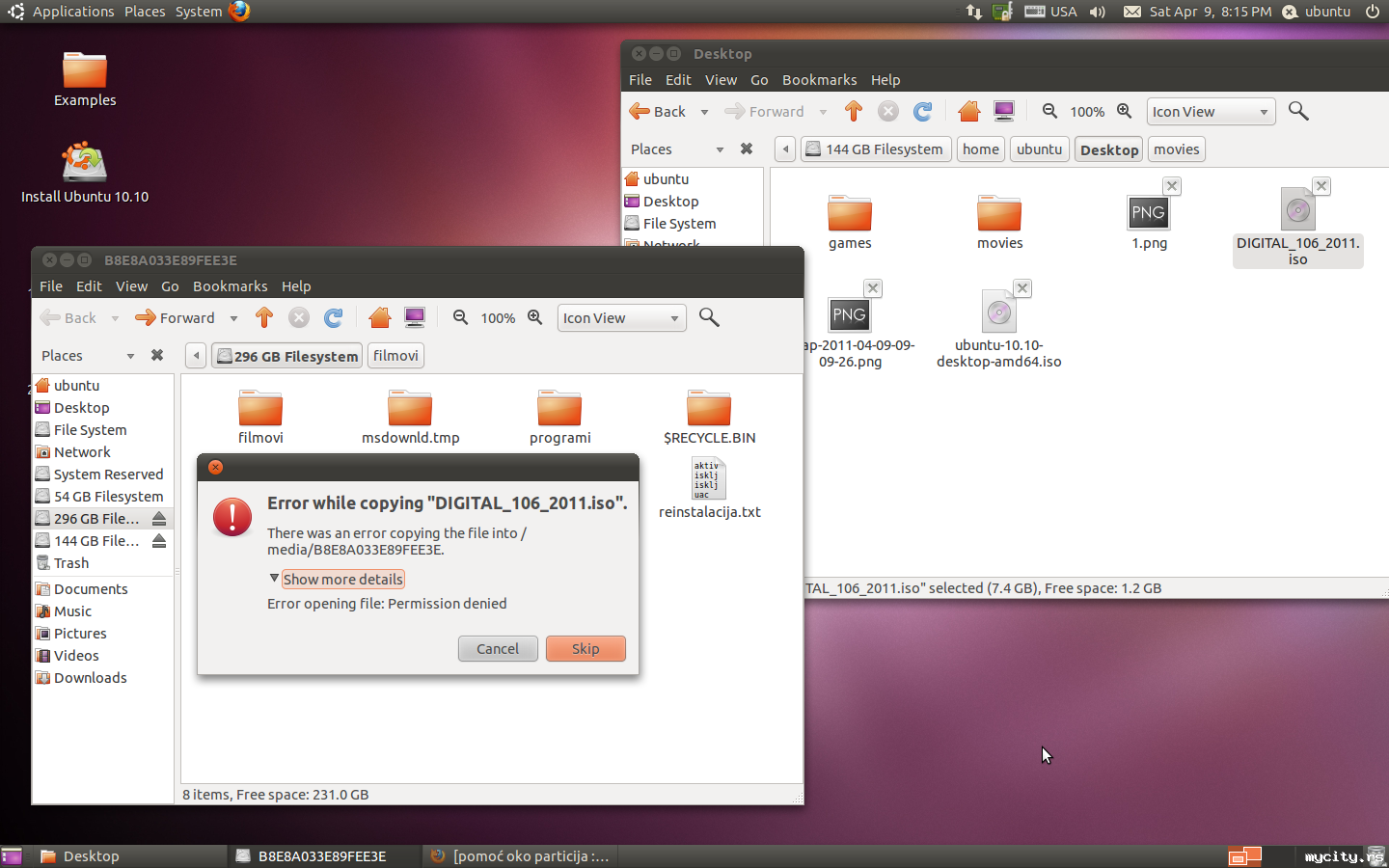Open the Forward history arrow in the B8E8A033E89FEE3E window
Viewport: 1389px width, 868px height.
[x=233, y=318]
